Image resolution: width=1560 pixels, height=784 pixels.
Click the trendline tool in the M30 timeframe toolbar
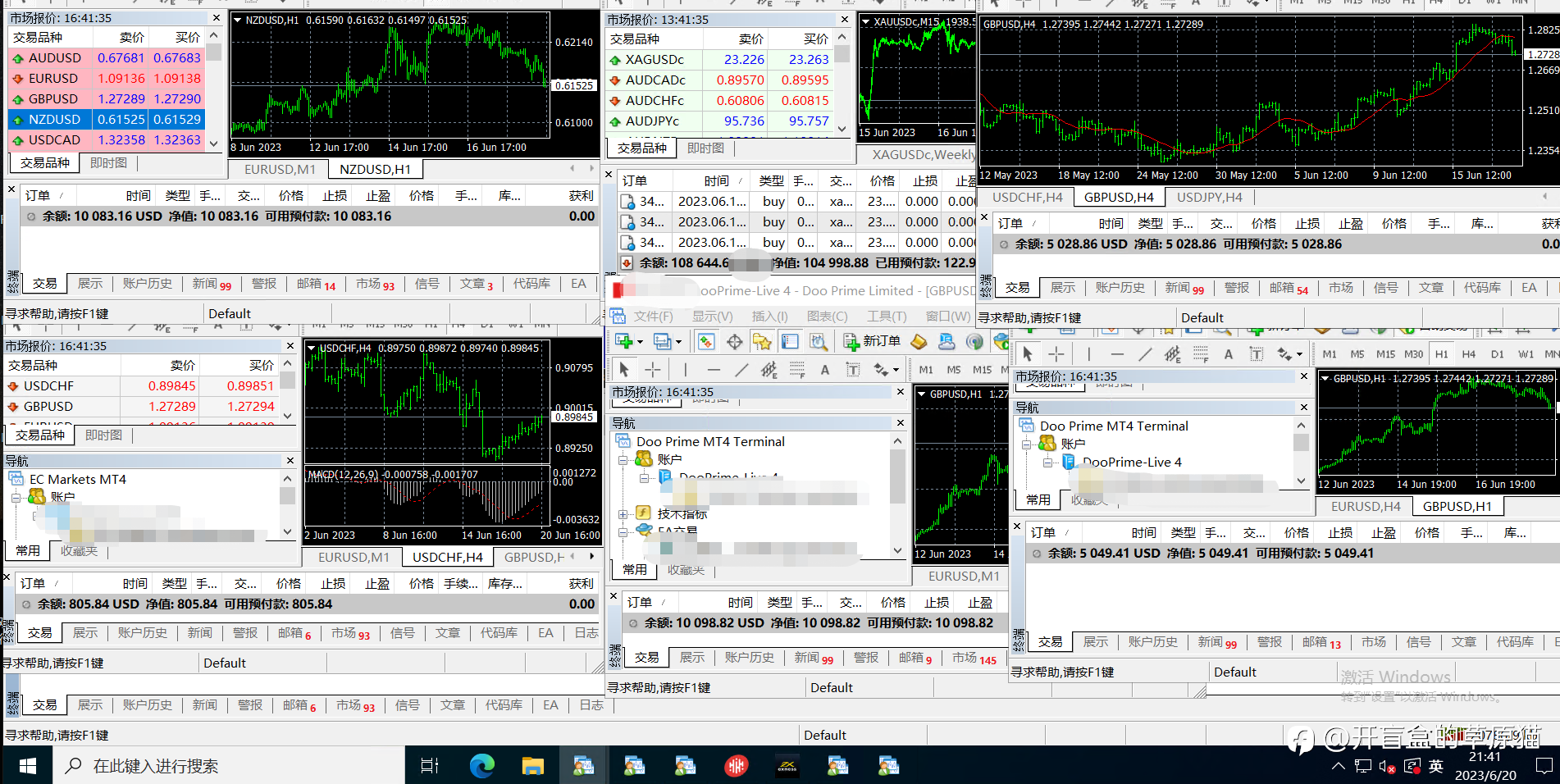(1145, 354)
